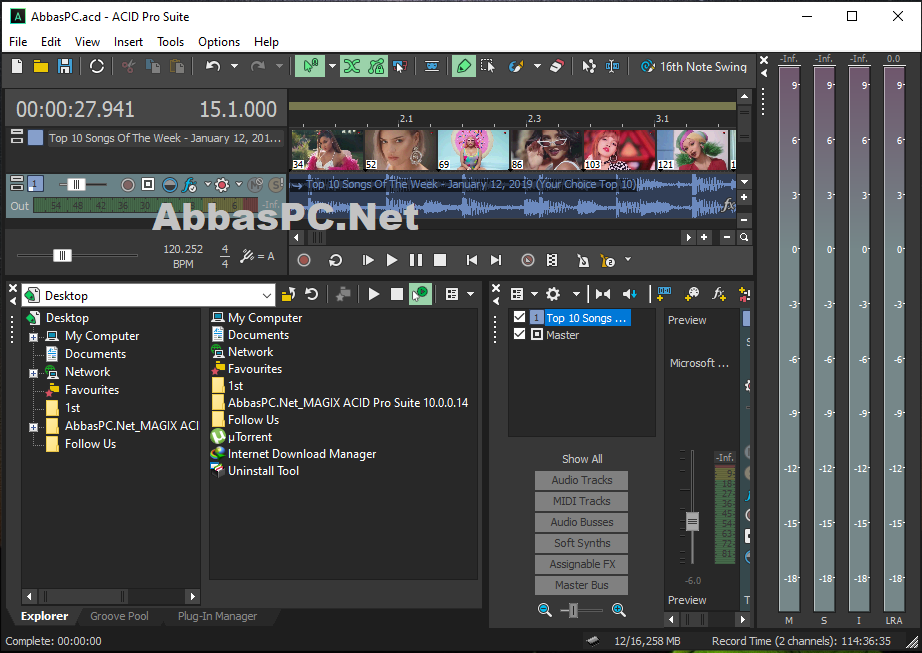Go up one folder level in Explorer
Viewport: 922px width, 653px height.
coord(288,294)
